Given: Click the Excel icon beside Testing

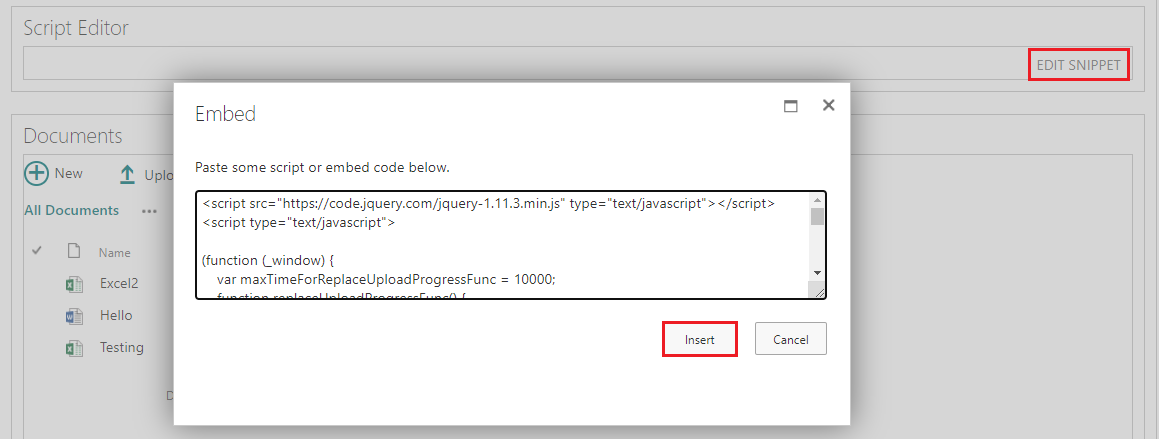Looking at the screenshot, I should (x=74, y=348).
